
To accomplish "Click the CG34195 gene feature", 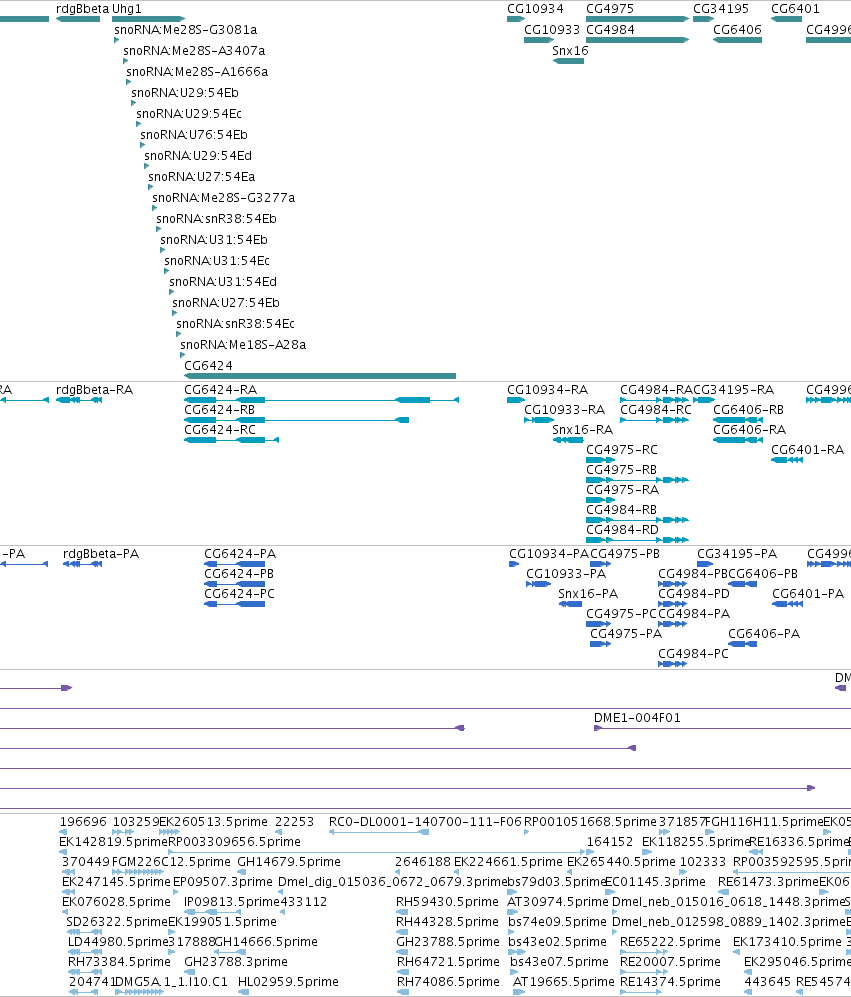I will tap(703, 19).
